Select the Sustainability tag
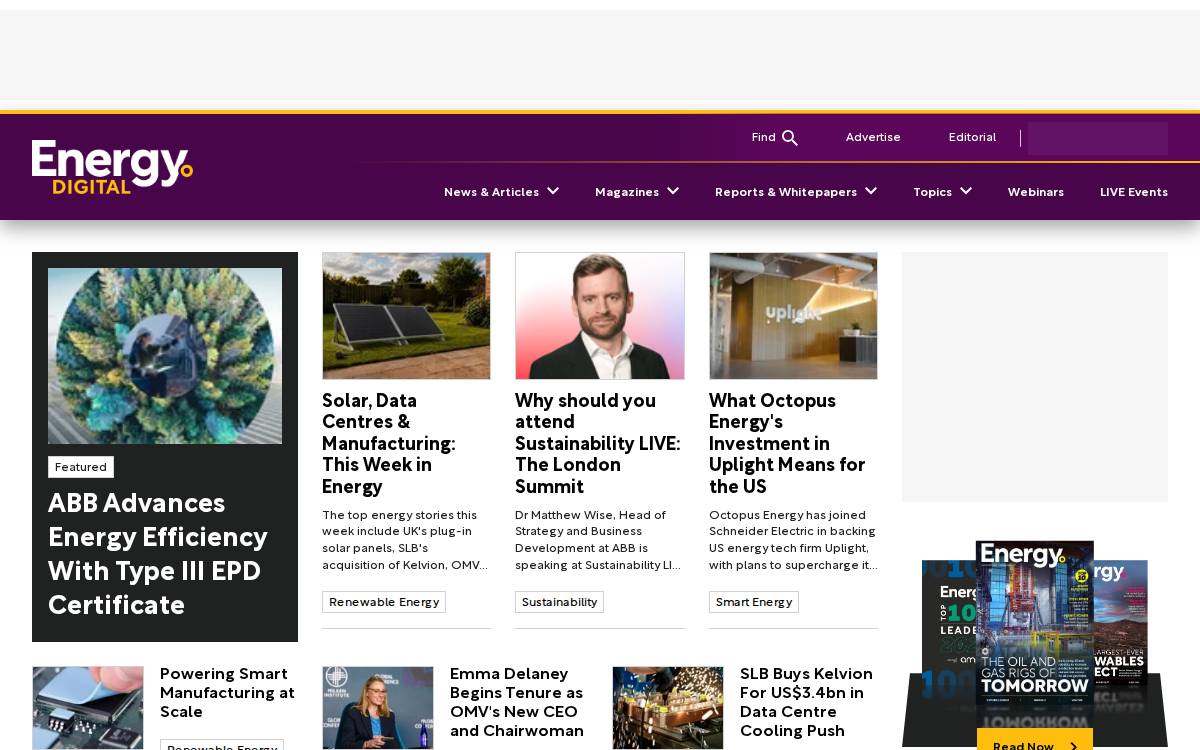The image size is (1200, 750). 559,602
